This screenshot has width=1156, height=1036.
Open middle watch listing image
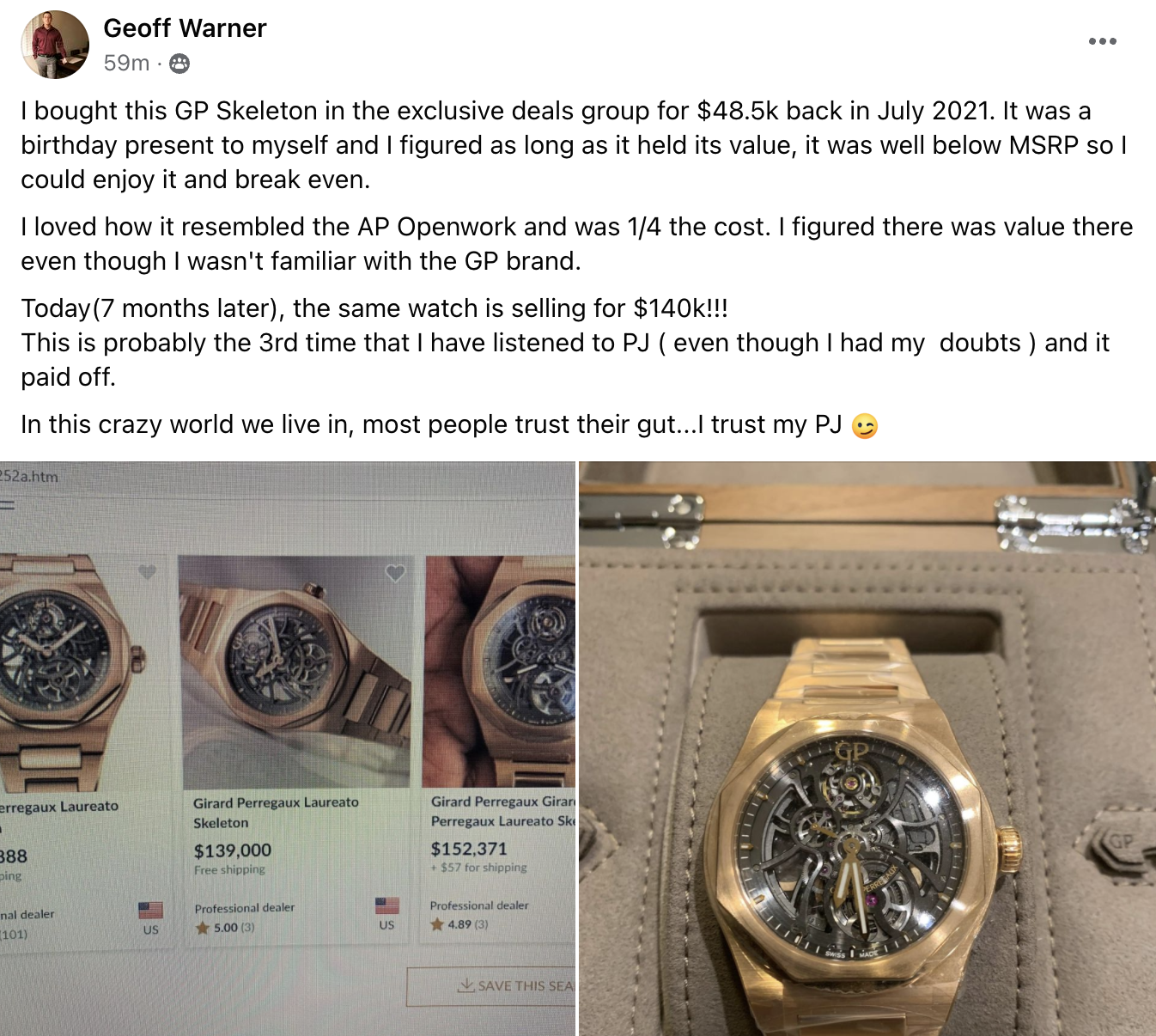(295, 671)
